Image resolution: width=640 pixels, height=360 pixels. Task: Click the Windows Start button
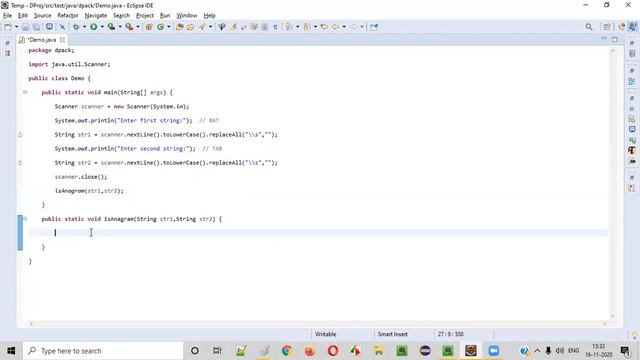point(11,351)
